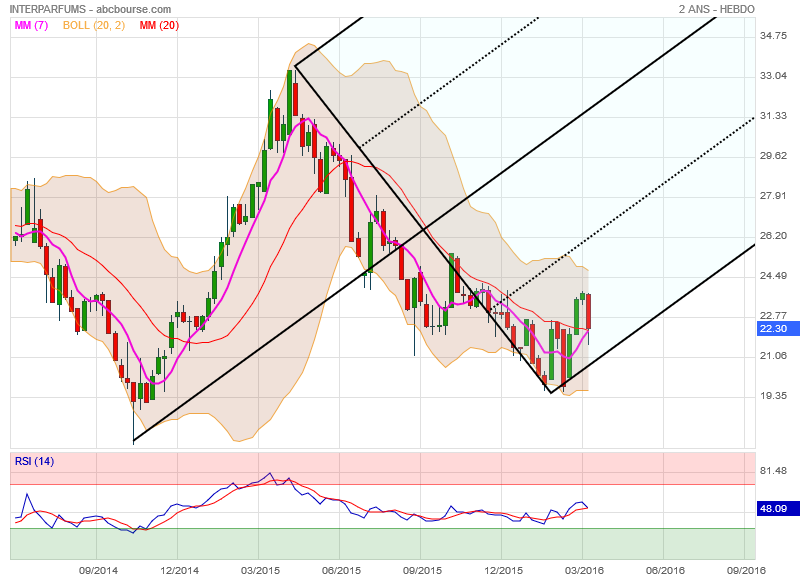The height and width of the screenshot is (580, 800).
Task: Click the 06/2015 date label
Action: click(341, 570)
